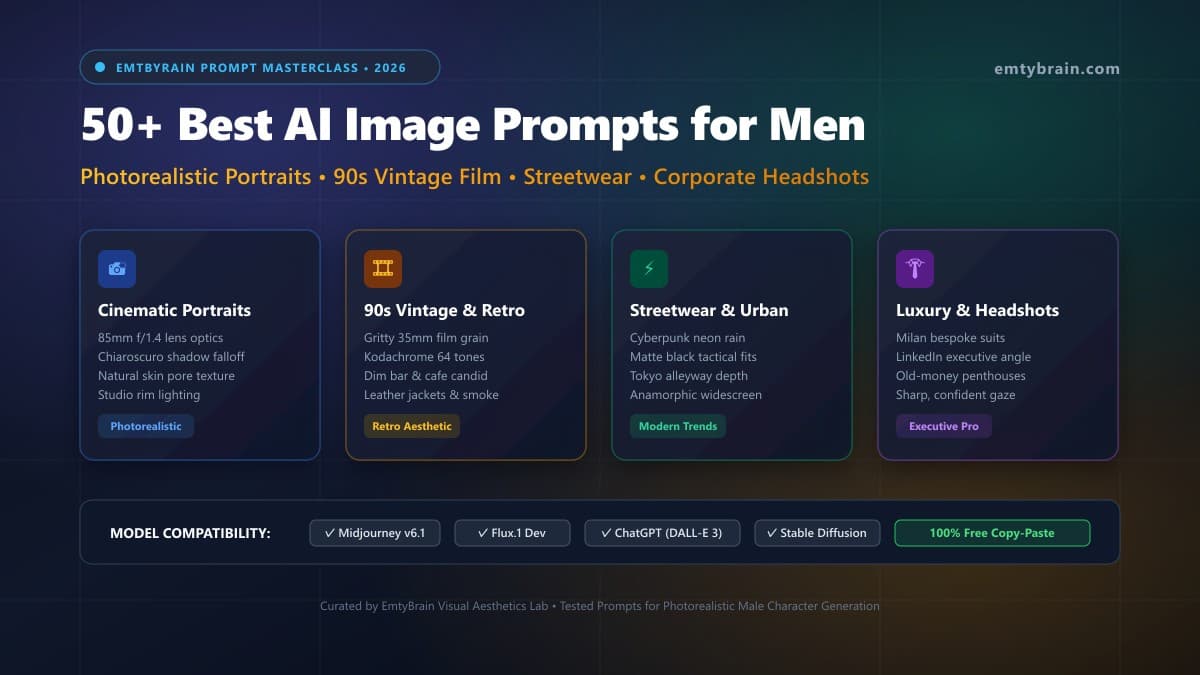Select the Executive Pro tag

[944, 426]
